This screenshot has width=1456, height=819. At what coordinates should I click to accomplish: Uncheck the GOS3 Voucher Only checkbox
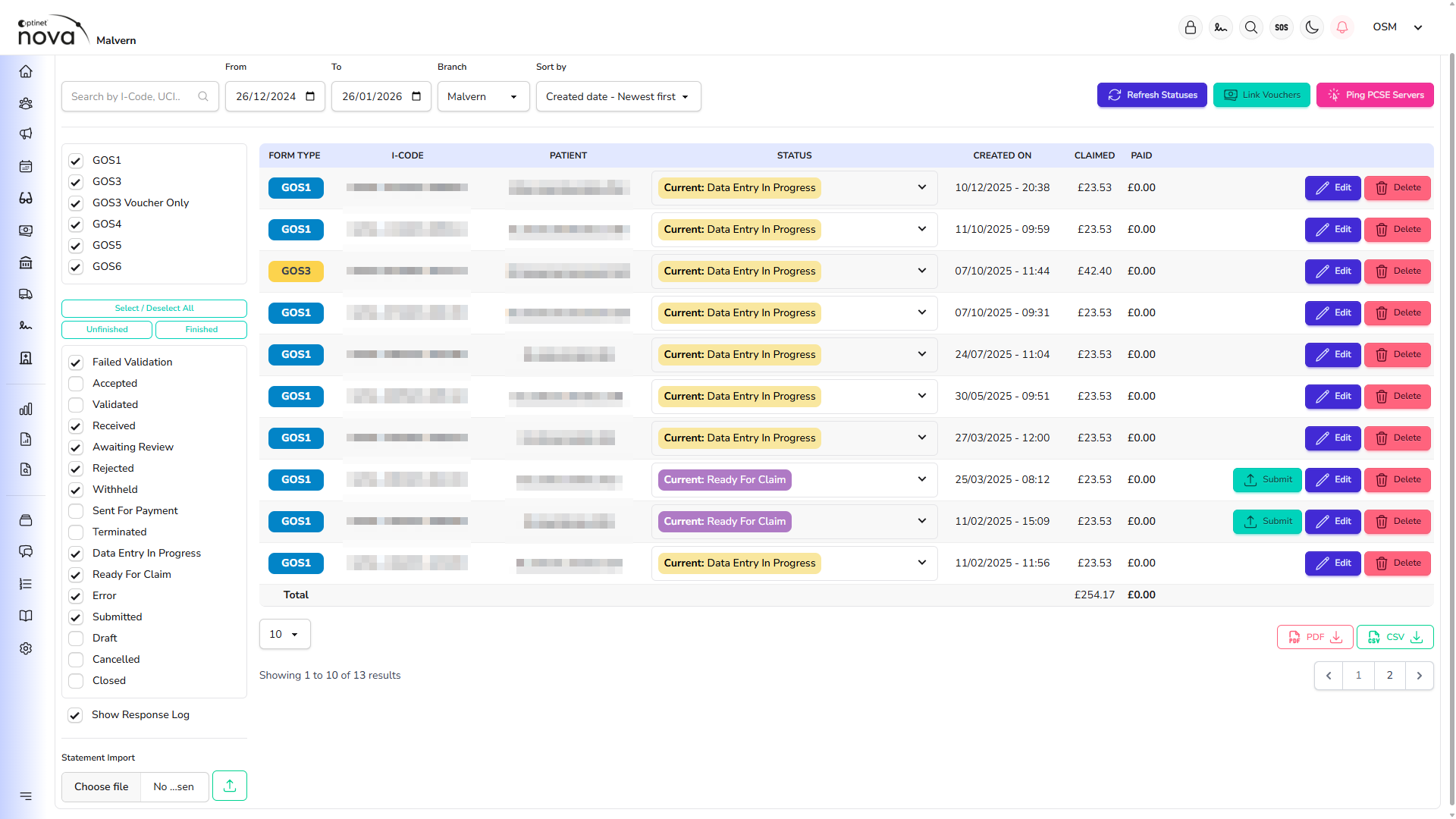click(76, 203)
